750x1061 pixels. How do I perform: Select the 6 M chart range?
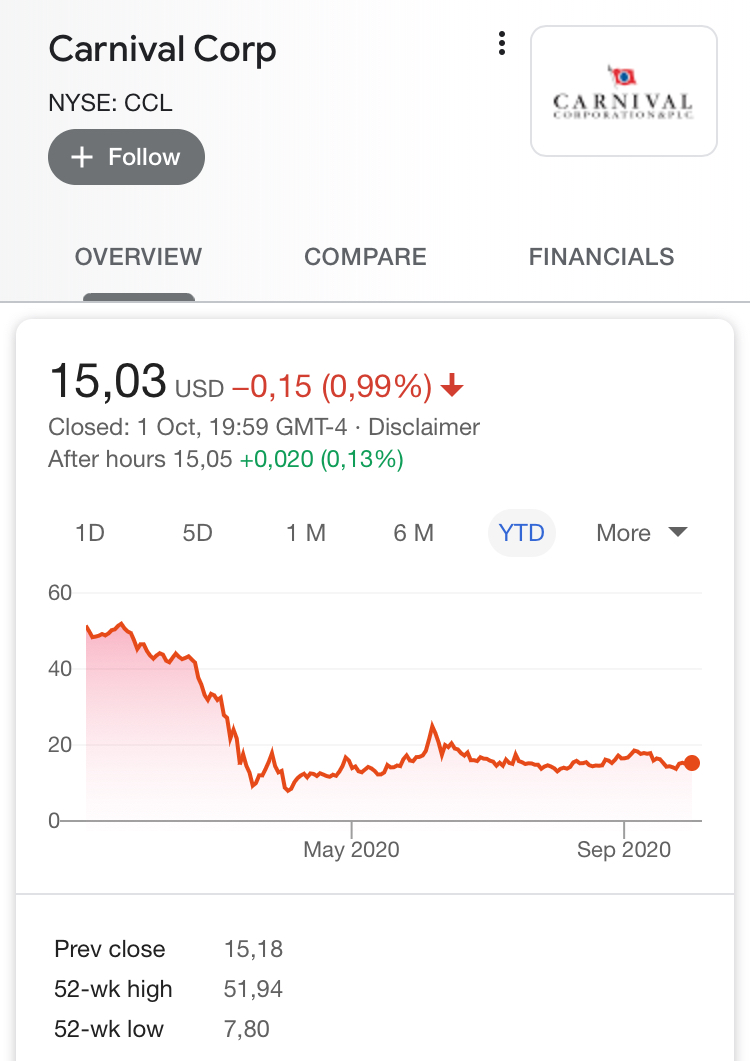click(414, 533)
